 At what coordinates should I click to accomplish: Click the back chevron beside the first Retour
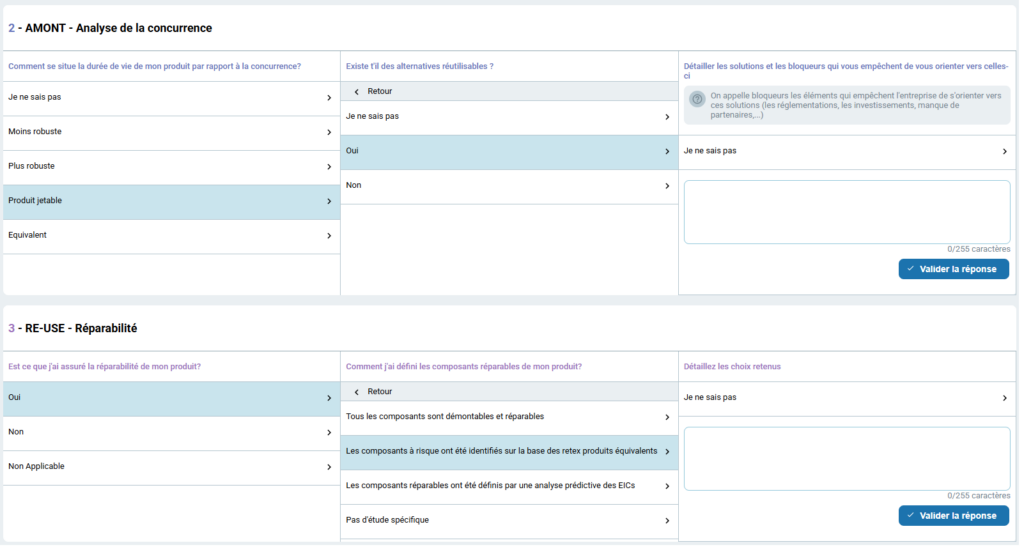(x=357, y=91)
